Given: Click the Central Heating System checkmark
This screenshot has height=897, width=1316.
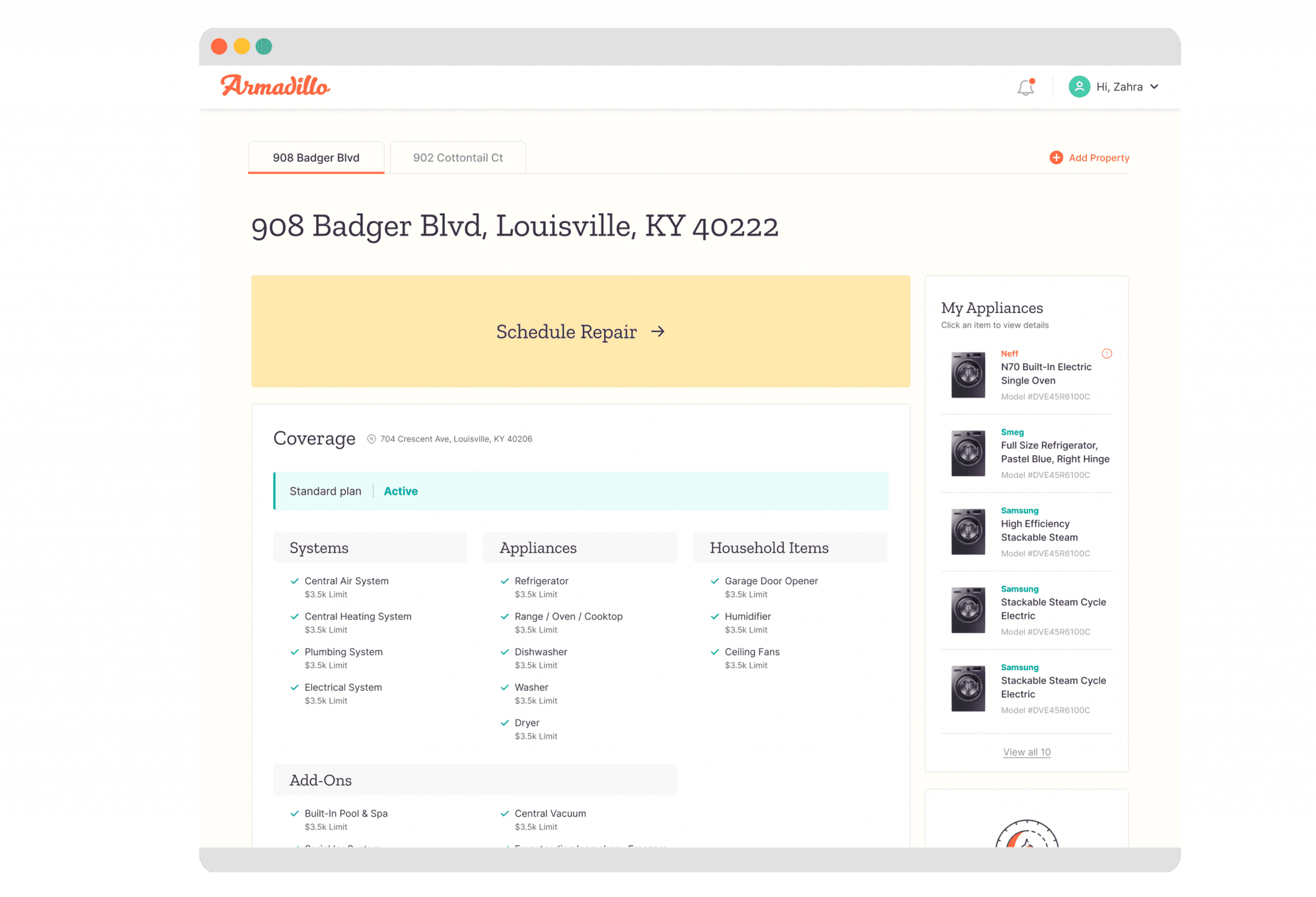Looking at the screenshot, I should click(x=294, y=616).
